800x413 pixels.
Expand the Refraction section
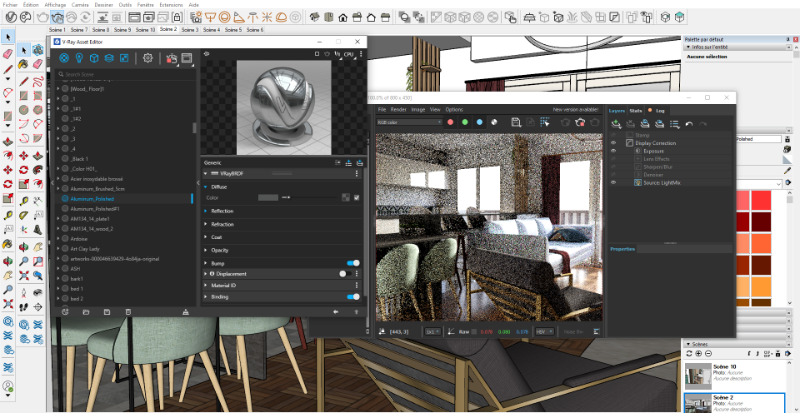tap(222, 224)
